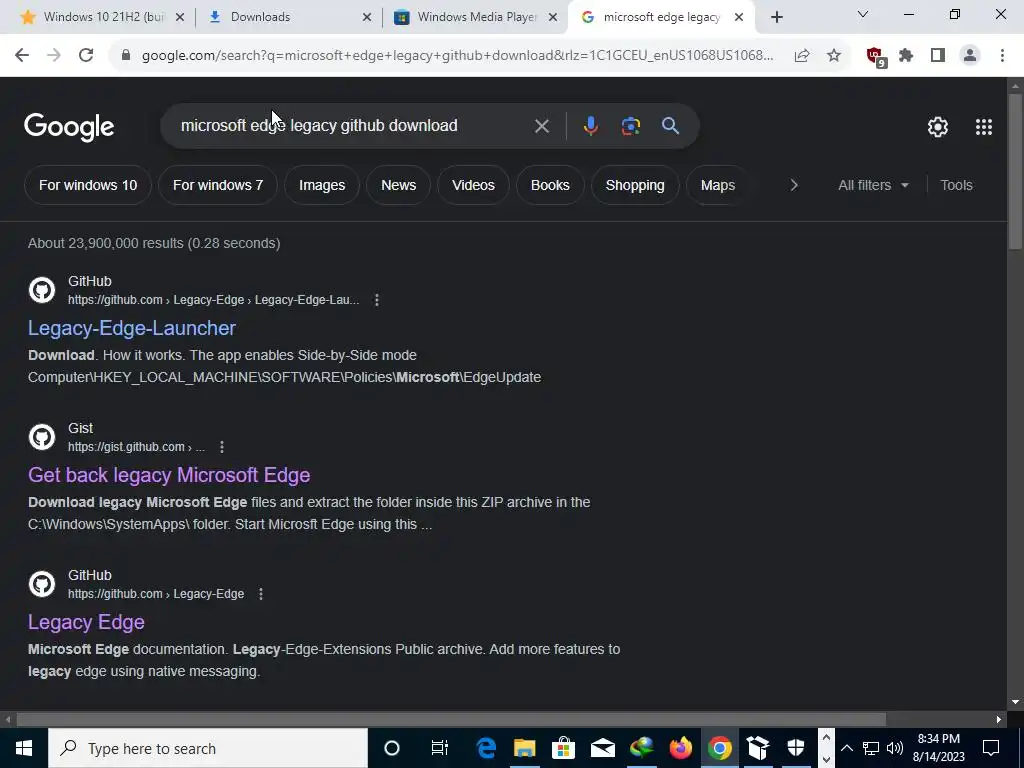Image resolution: width=1024 pixels, height=768 pixels.
Task: Show more filter chips with right chevron
Action: click(x=793, y=185)
